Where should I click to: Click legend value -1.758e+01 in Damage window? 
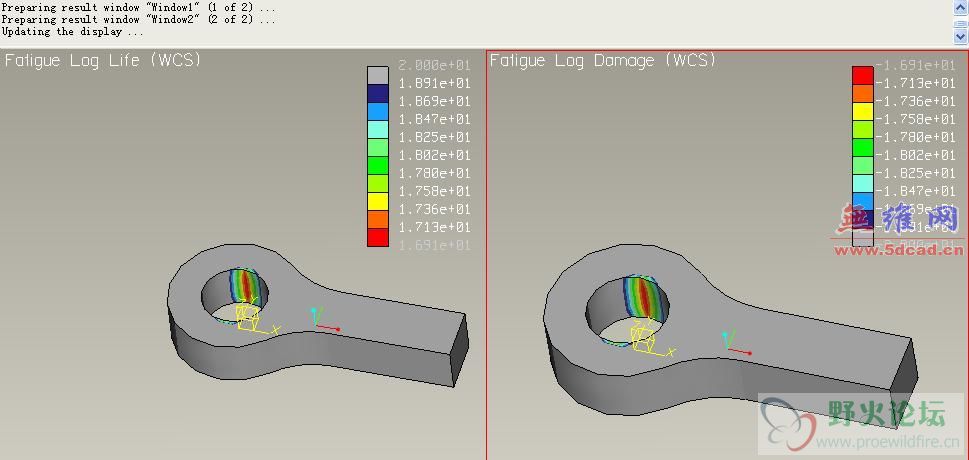coord(916,119)
